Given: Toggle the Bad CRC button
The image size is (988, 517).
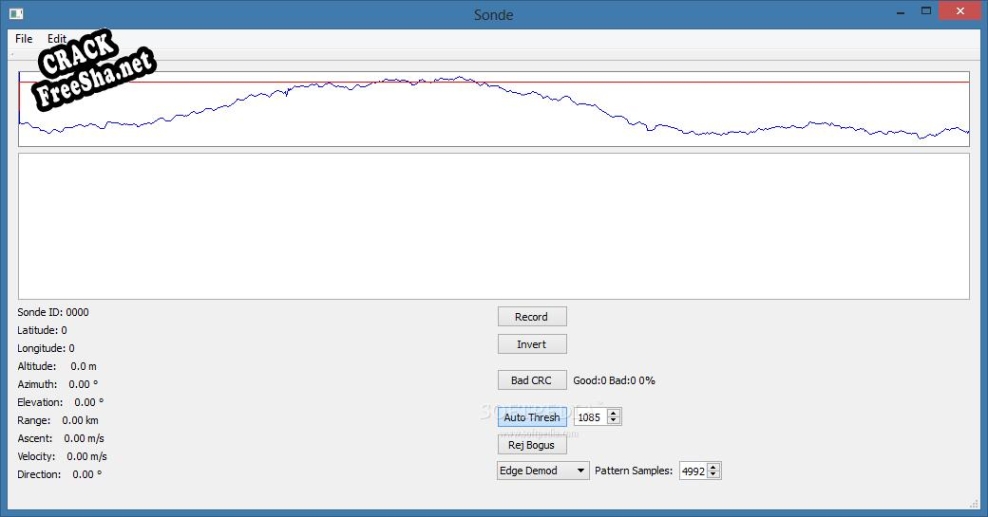Looking at the screenshot, I should (x=531, y=381).
